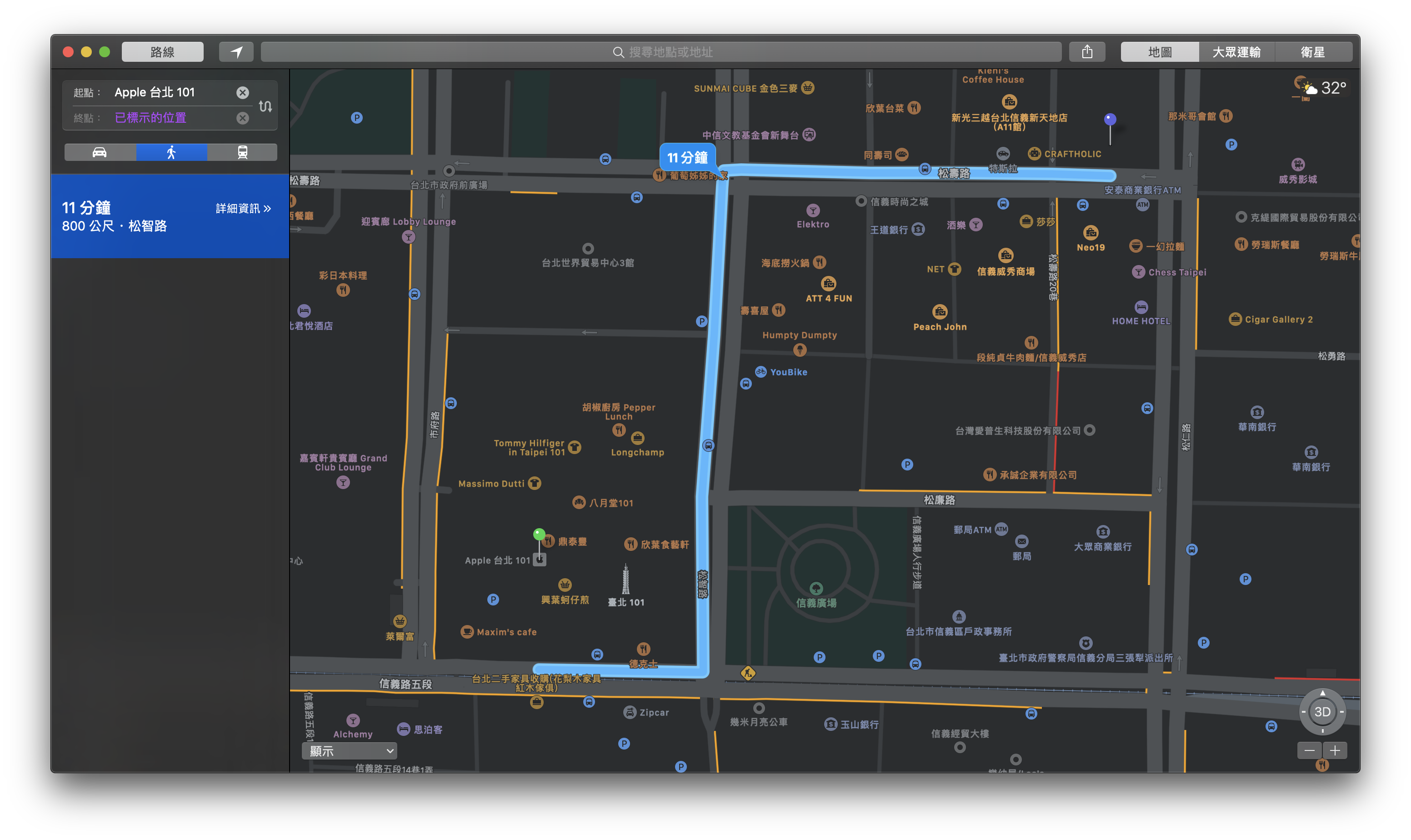The width and height of the screenshot is (1411, 840).
Task: Select the Peach John shop icon
Action: [x=940, y=312]
